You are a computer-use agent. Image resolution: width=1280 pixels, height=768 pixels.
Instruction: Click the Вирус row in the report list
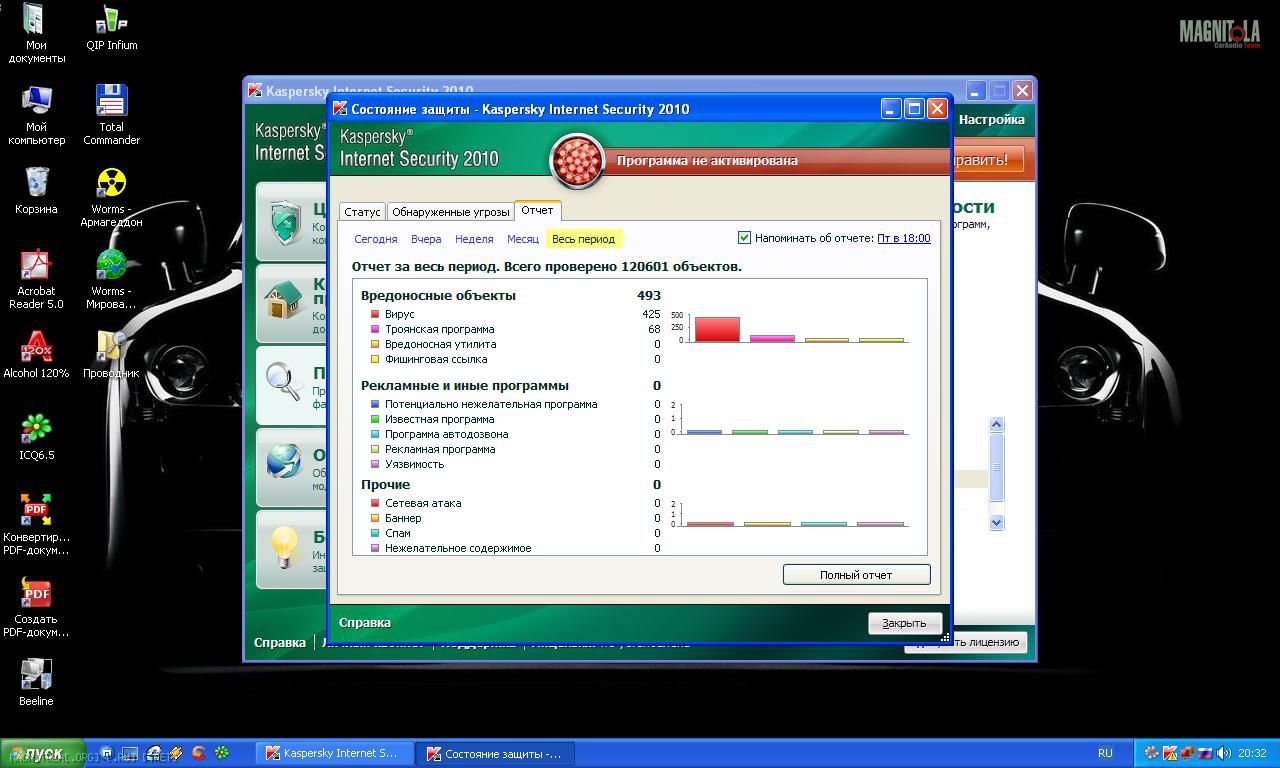[x=515, y=314]
